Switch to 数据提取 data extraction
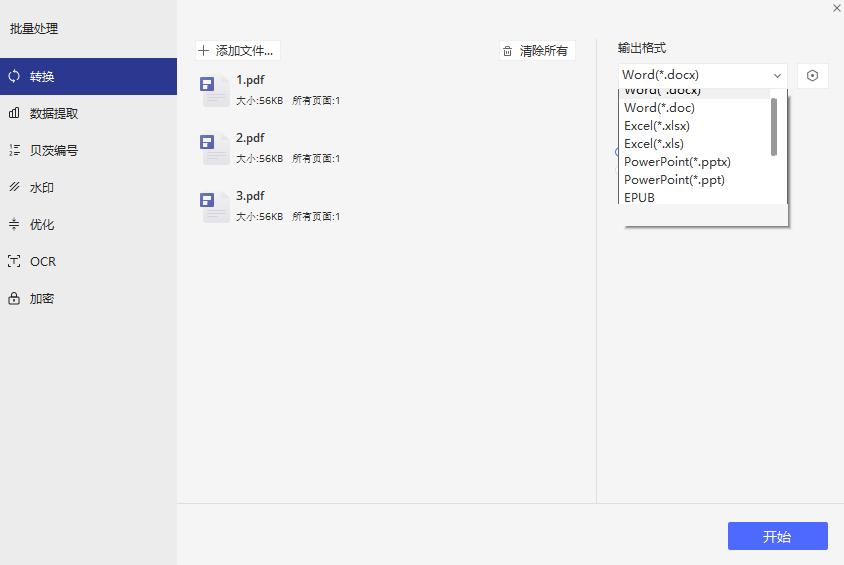The height and width of the screenshot is (565, 844). [88, 114]
